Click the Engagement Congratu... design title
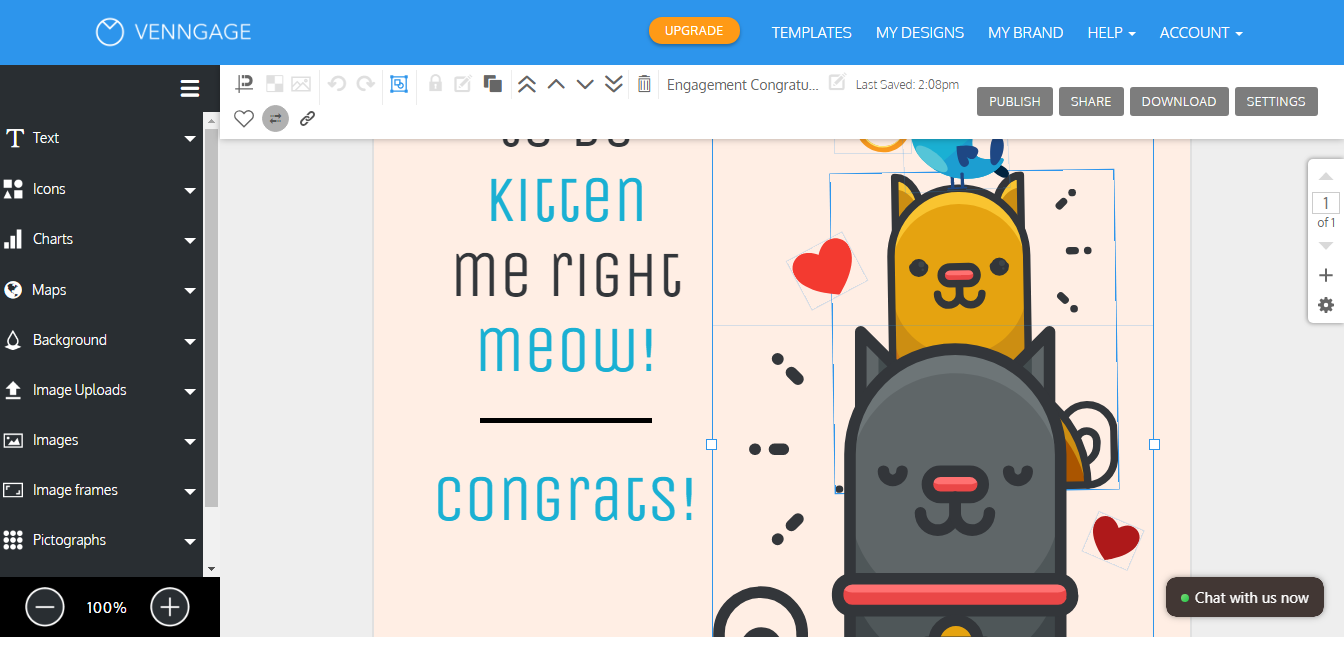 click(x=742, y=84)
